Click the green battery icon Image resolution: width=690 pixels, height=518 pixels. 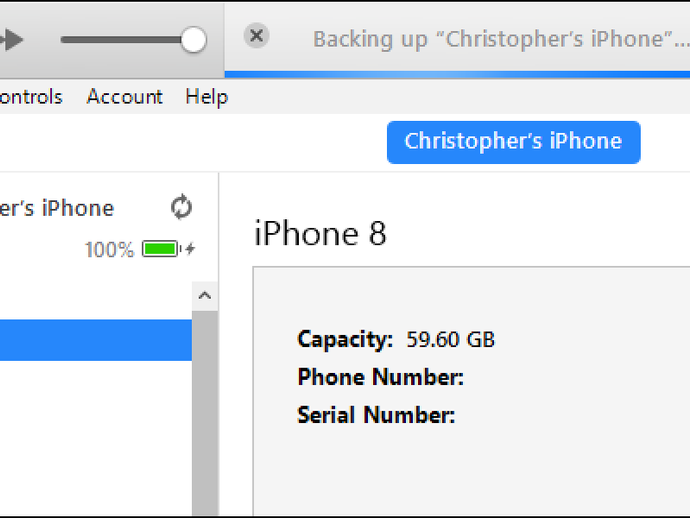coord(160,249)
